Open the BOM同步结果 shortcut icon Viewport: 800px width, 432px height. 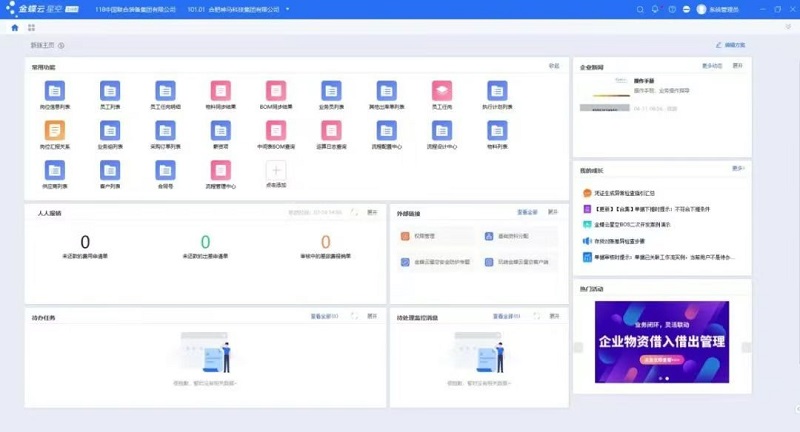[273, 91]
